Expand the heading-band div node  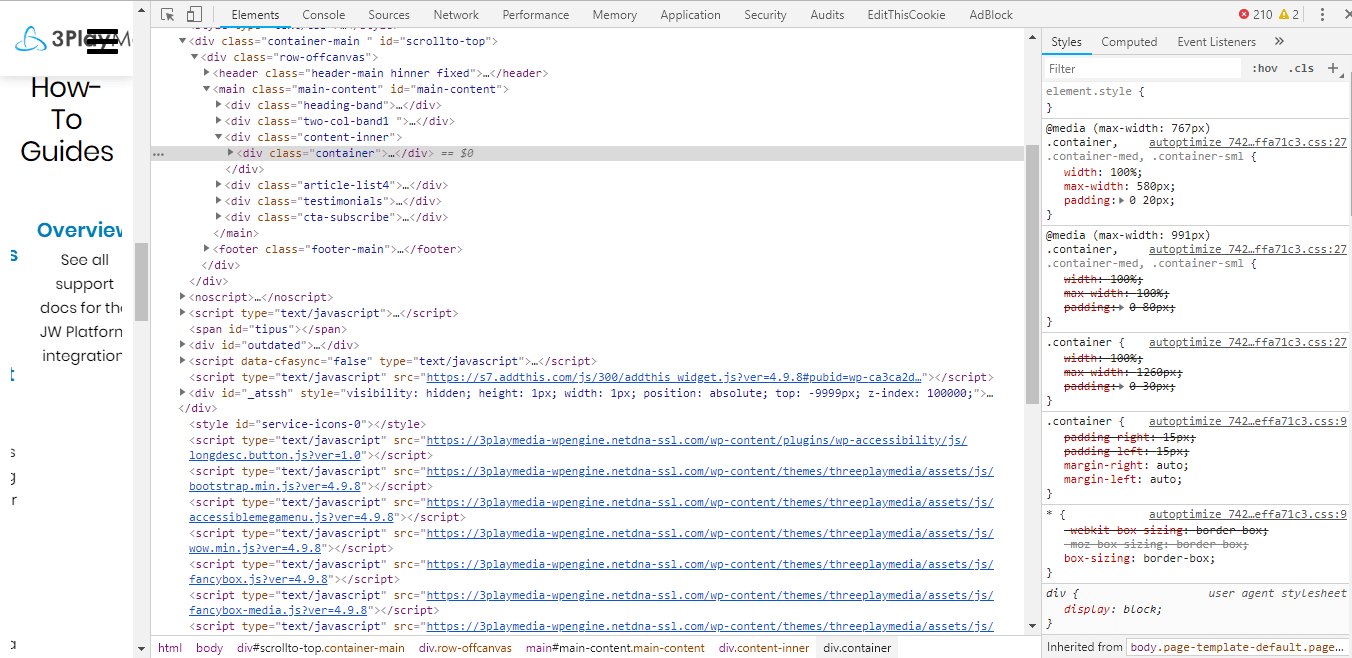coord(219,106)
